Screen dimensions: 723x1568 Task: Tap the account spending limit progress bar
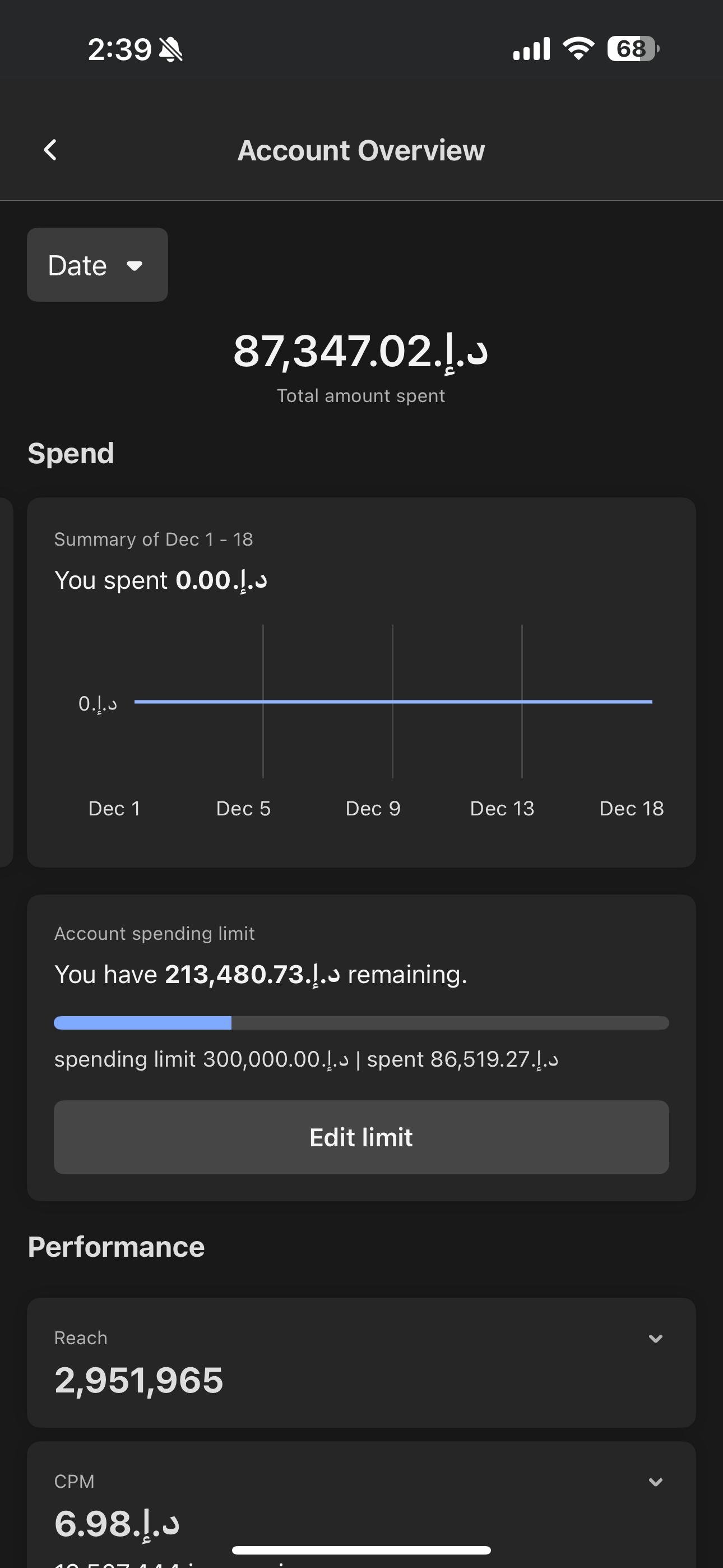pos(361,1022)
